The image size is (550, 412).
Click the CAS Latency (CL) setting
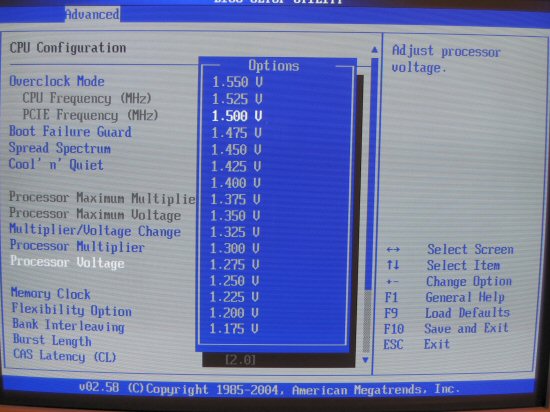tap(65, 356)
